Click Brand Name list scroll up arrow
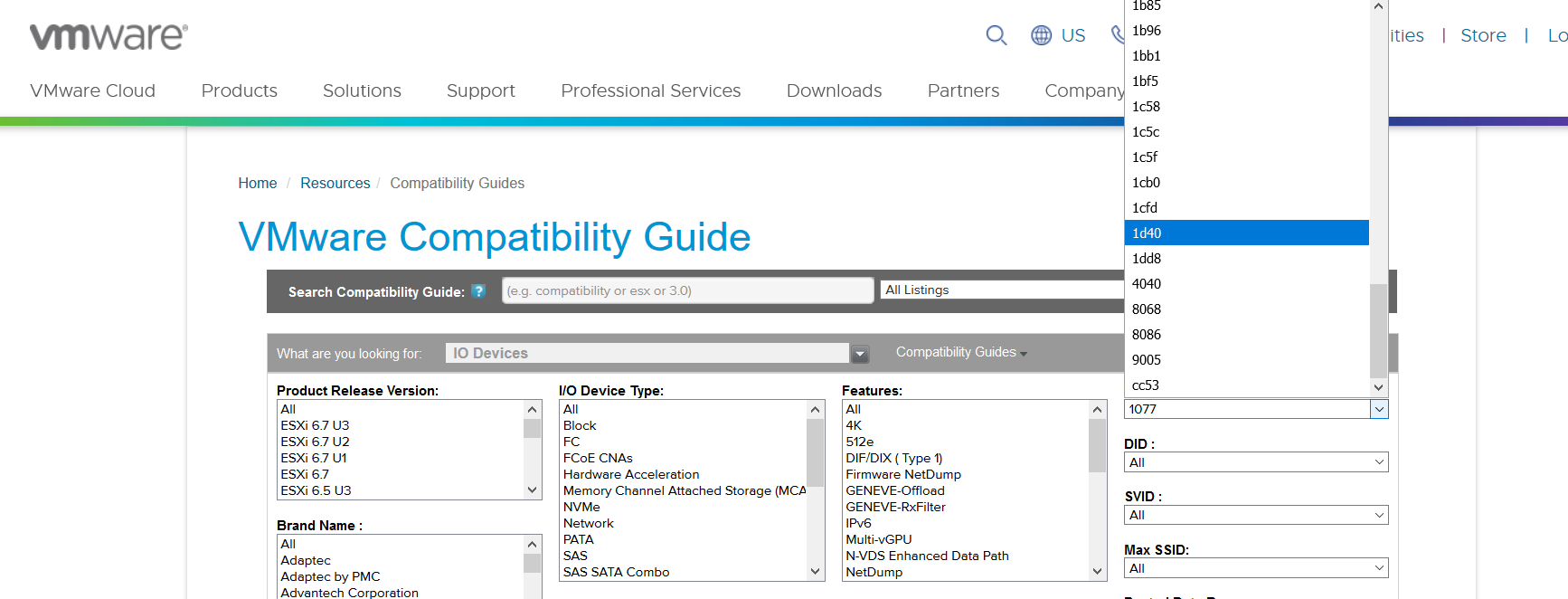 533,544
